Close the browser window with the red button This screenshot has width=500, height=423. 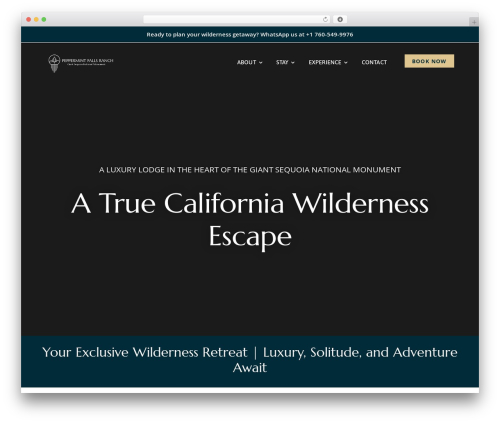[29, 19]
